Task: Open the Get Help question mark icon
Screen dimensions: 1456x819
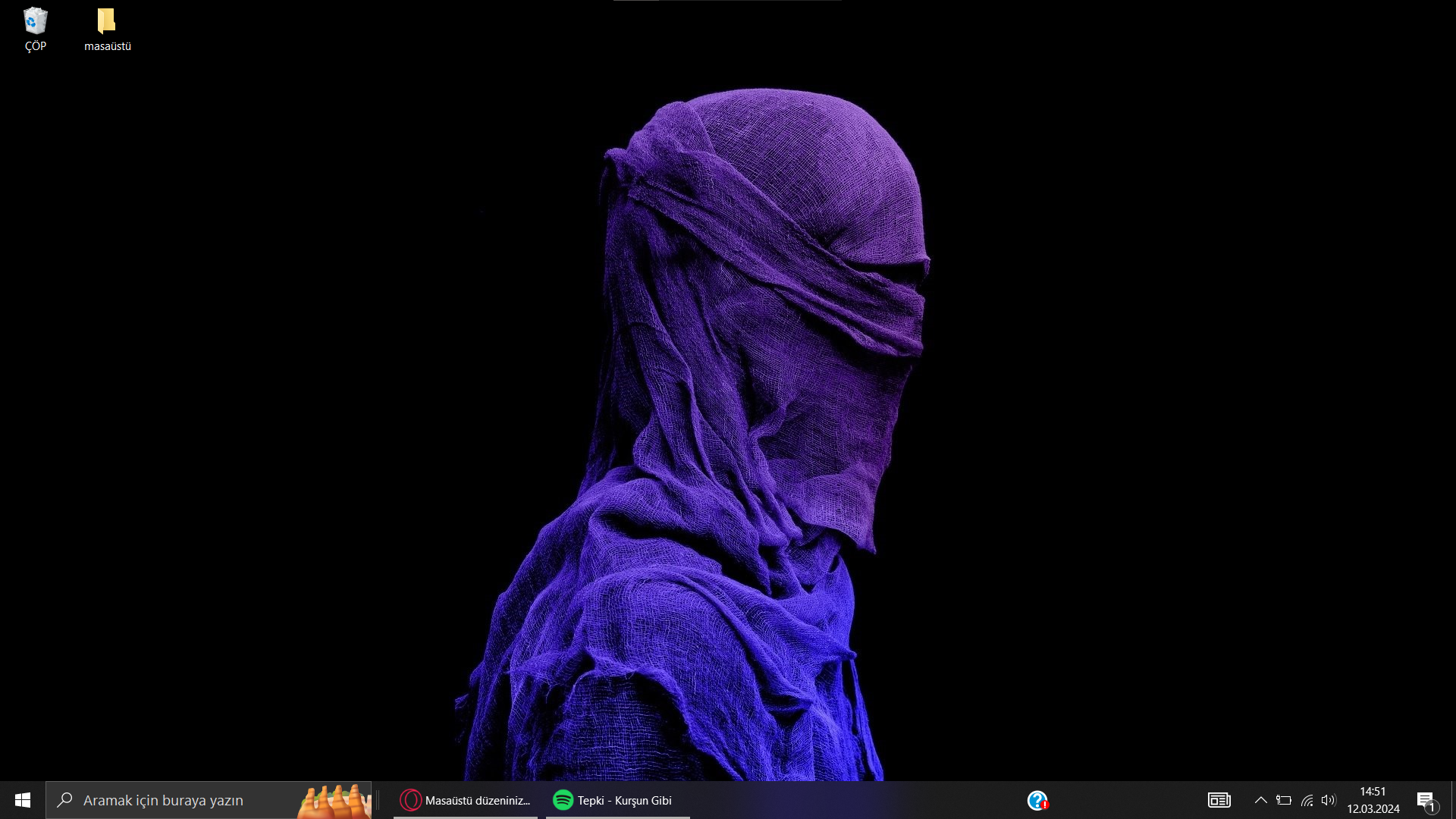Action: [1037, 800]
